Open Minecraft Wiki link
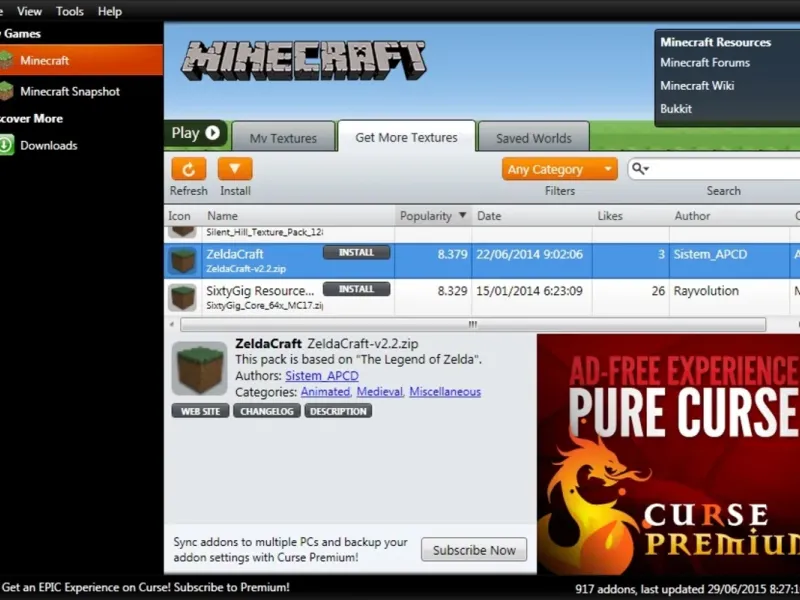Screen dimensions: 800x600 pos(697,86)
